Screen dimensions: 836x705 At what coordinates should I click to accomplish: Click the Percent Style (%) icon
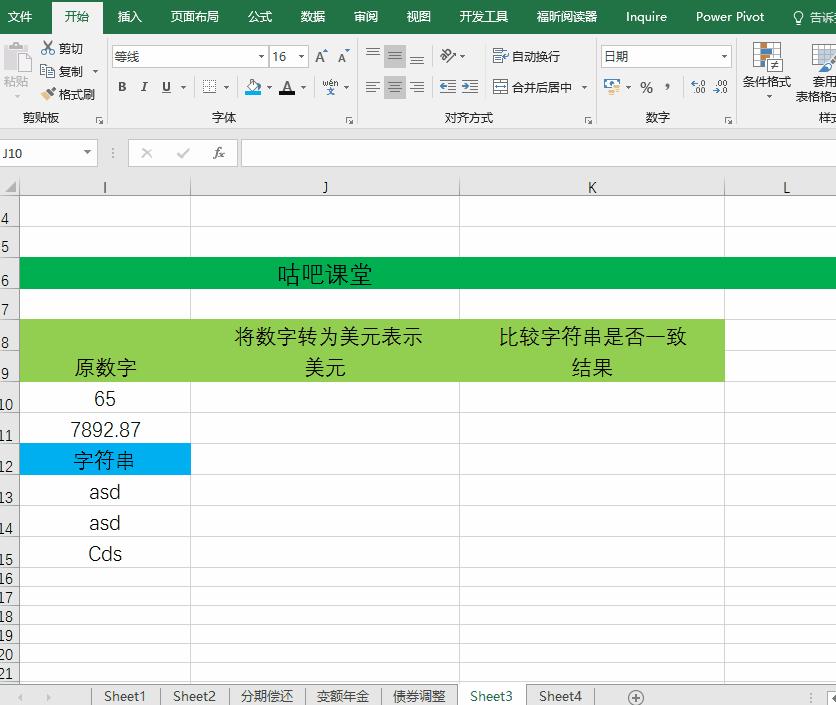[647, 87]
